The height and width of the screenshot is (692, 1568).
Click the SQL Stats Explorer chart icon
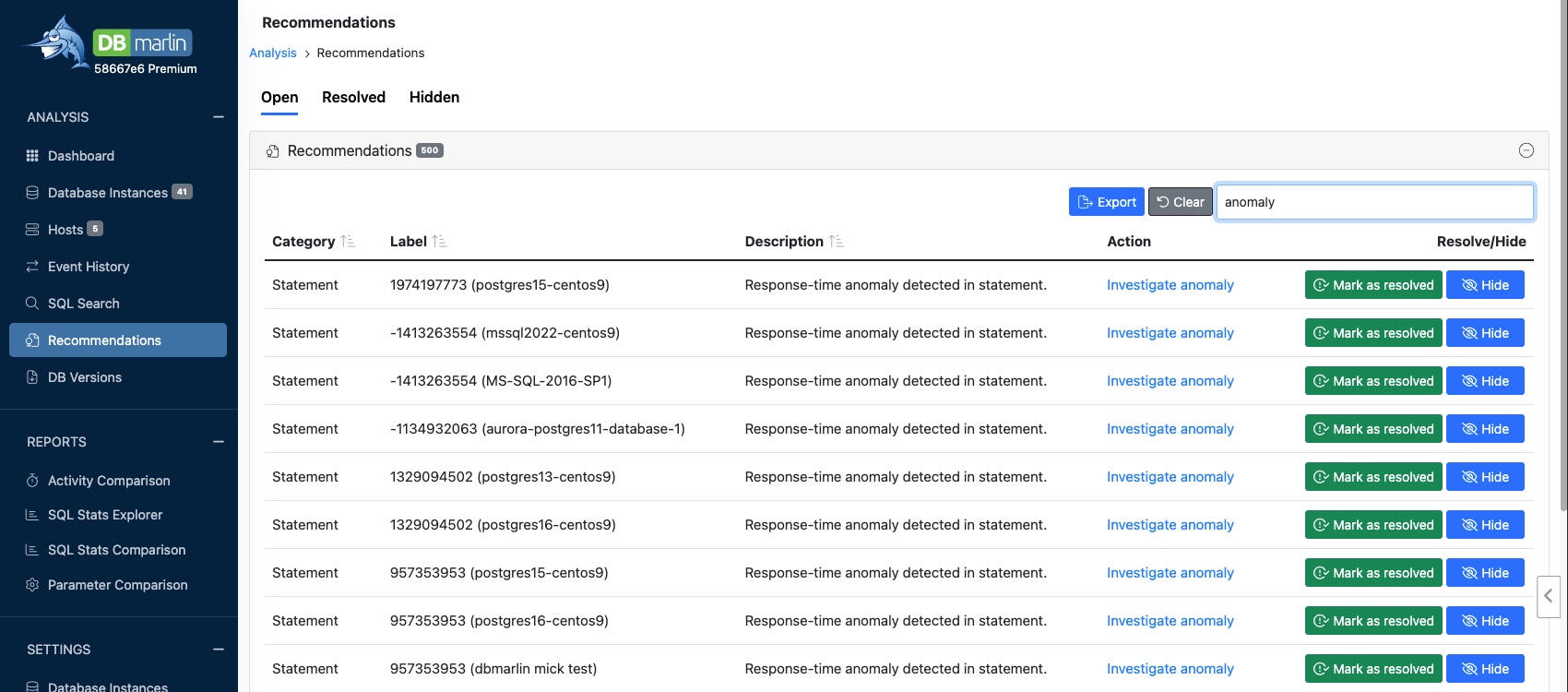click(32, 515)
